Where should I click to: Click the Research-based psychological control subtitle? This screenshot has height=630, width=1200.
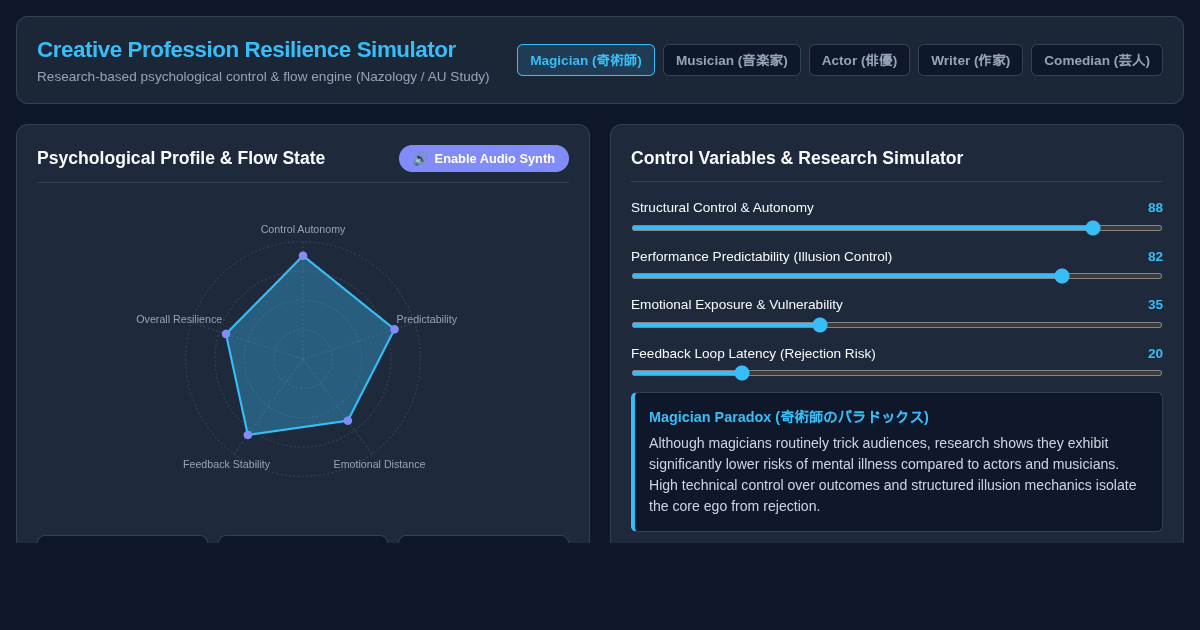coord(263,77)
